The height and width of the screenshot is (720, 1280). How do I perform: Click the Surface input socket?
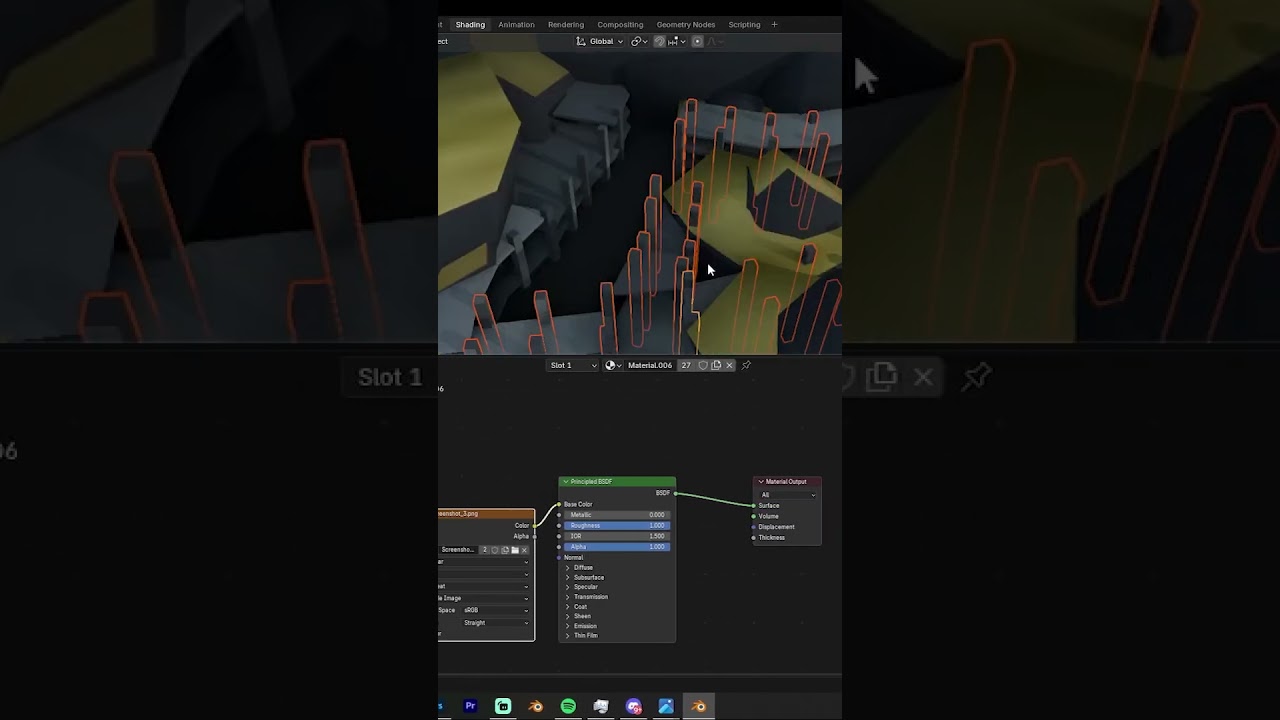(753, 505)
